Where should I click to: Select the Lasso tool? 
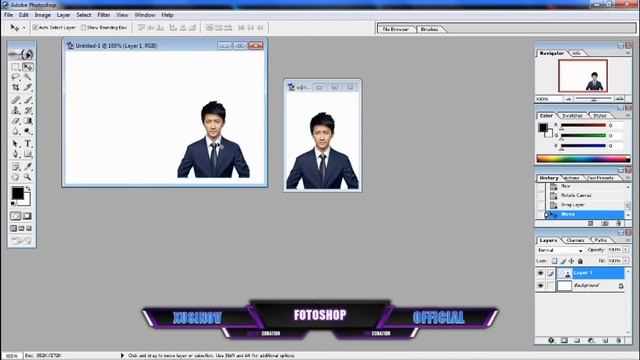pos(16,77)
